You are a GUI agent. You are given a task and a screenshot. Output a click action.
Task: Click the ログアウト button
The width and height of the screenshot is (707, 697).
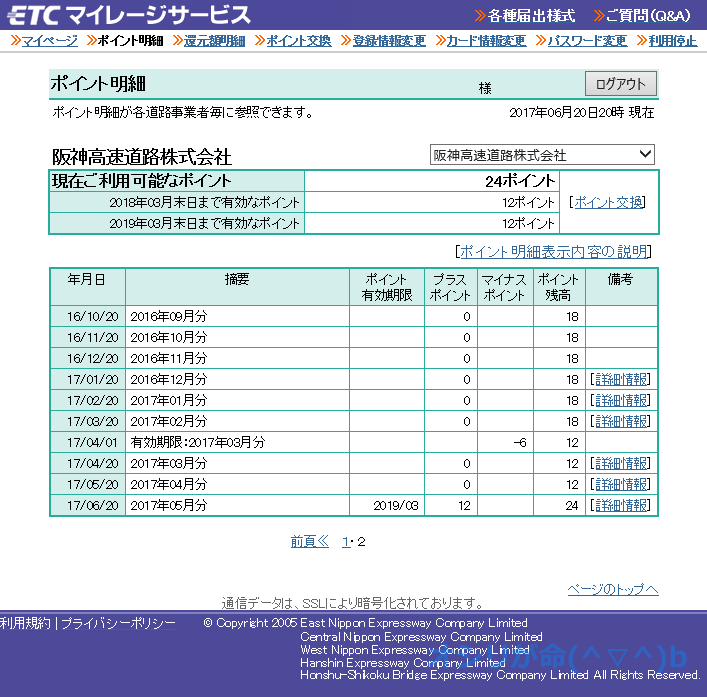tap(620, 83)
